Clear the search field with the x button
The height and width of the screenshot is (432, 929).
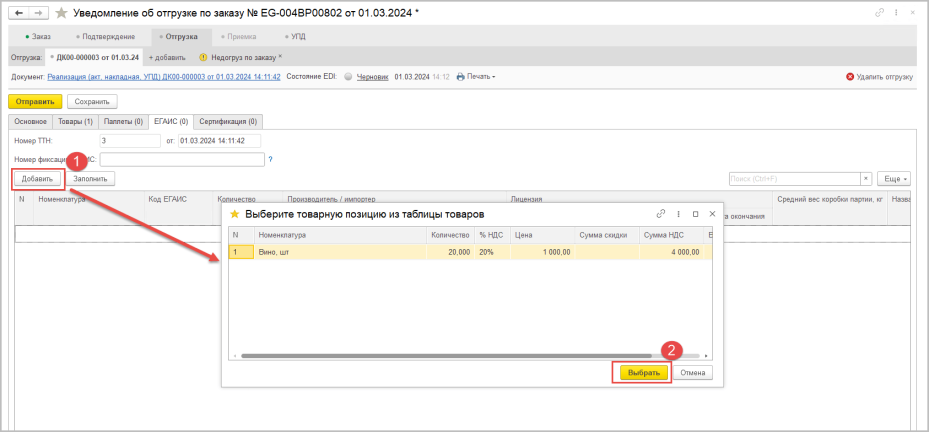click(x=866, y=178)
